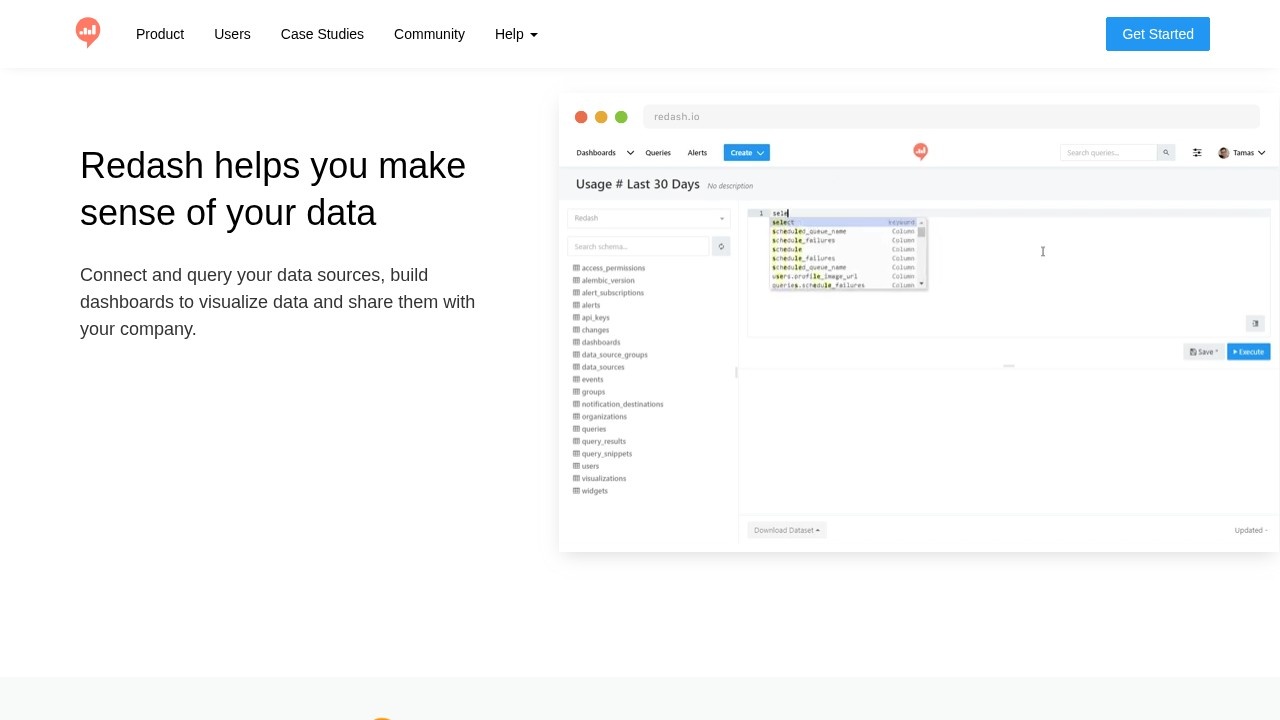Viewport: 1280px width, 720px height.
Task: Go to Case Studies page
Action: [322, 34]
